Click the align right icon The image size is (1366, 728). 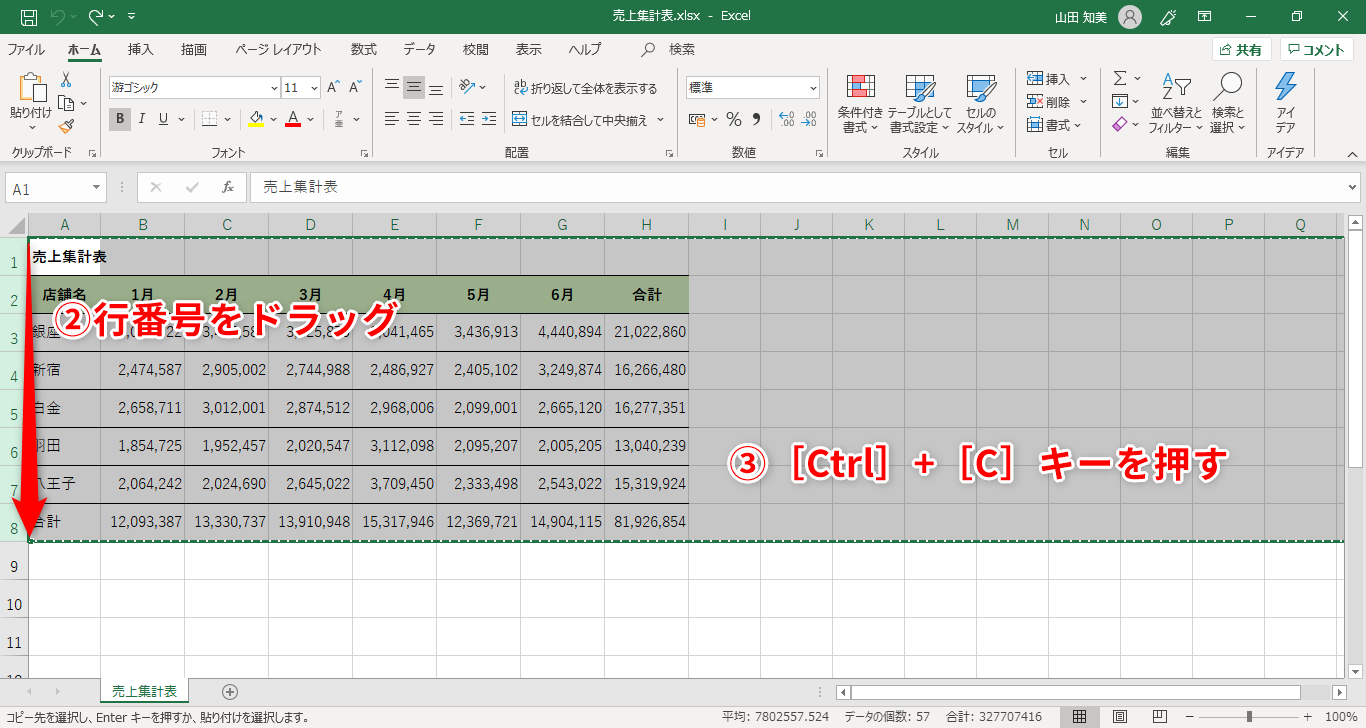point(435,119)
